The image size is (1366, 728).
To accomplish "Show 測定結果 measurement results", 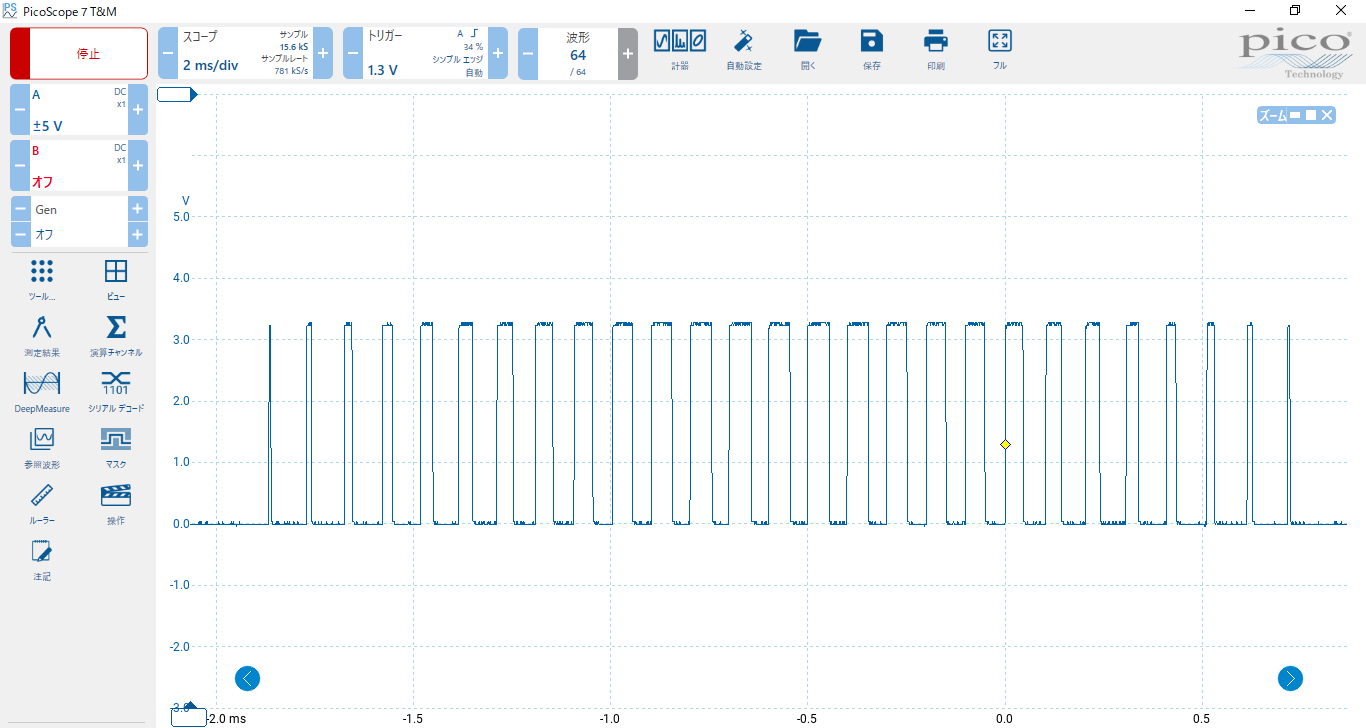I will pyautogui.click(x=41, y=333).
